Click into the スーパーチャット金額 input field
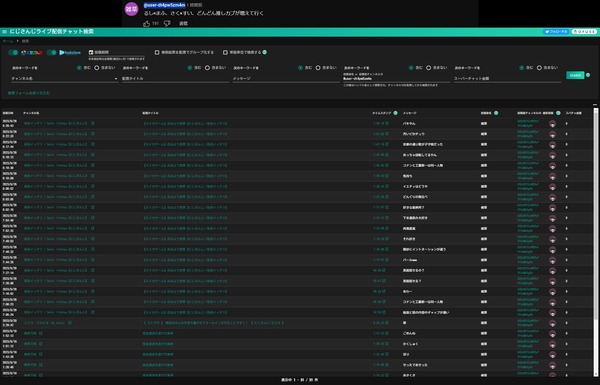The image size is (600, 385). [507, 78]
